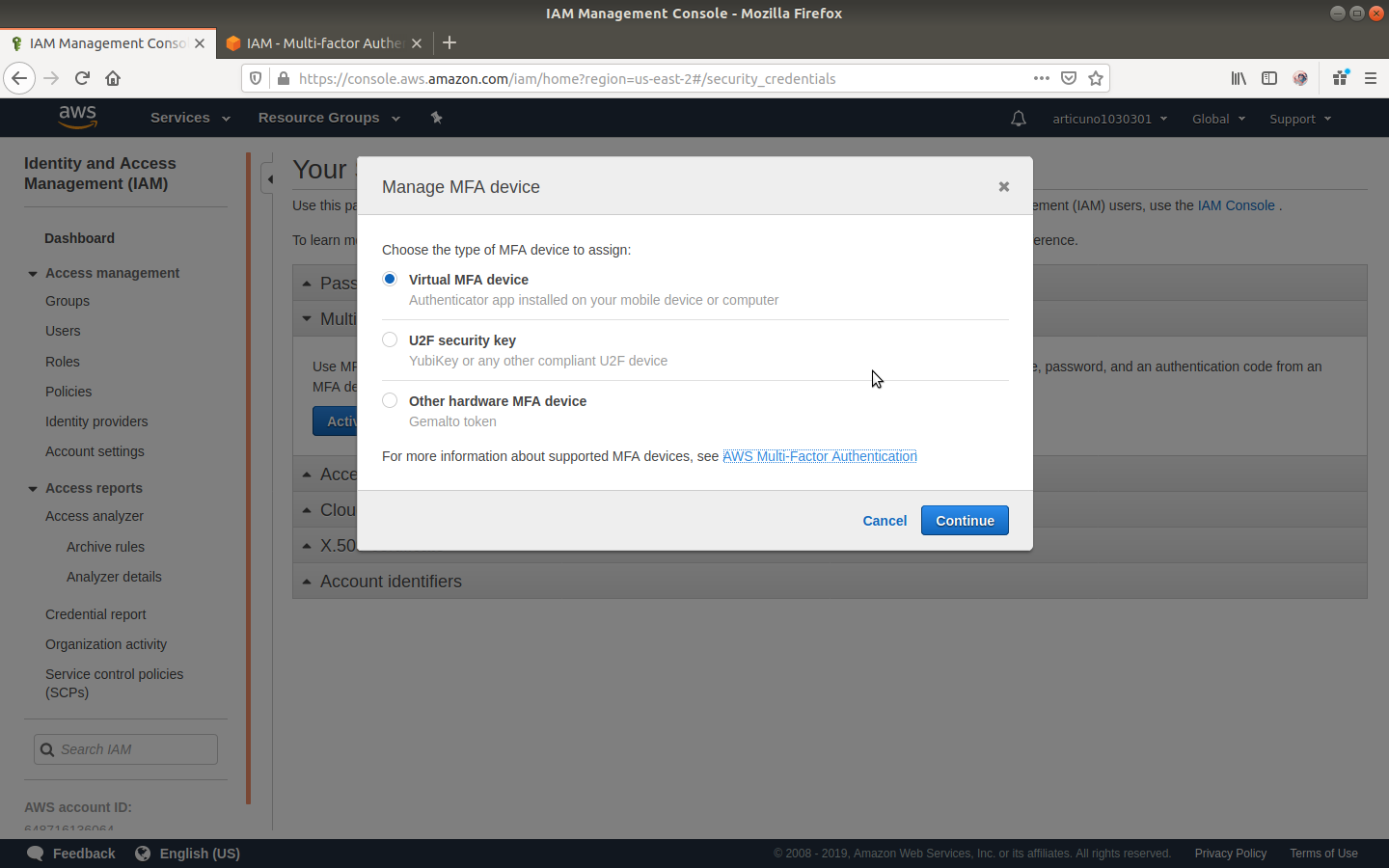
Task: Click the AWS logo in the navigation bar
Action: pos(77,117)
